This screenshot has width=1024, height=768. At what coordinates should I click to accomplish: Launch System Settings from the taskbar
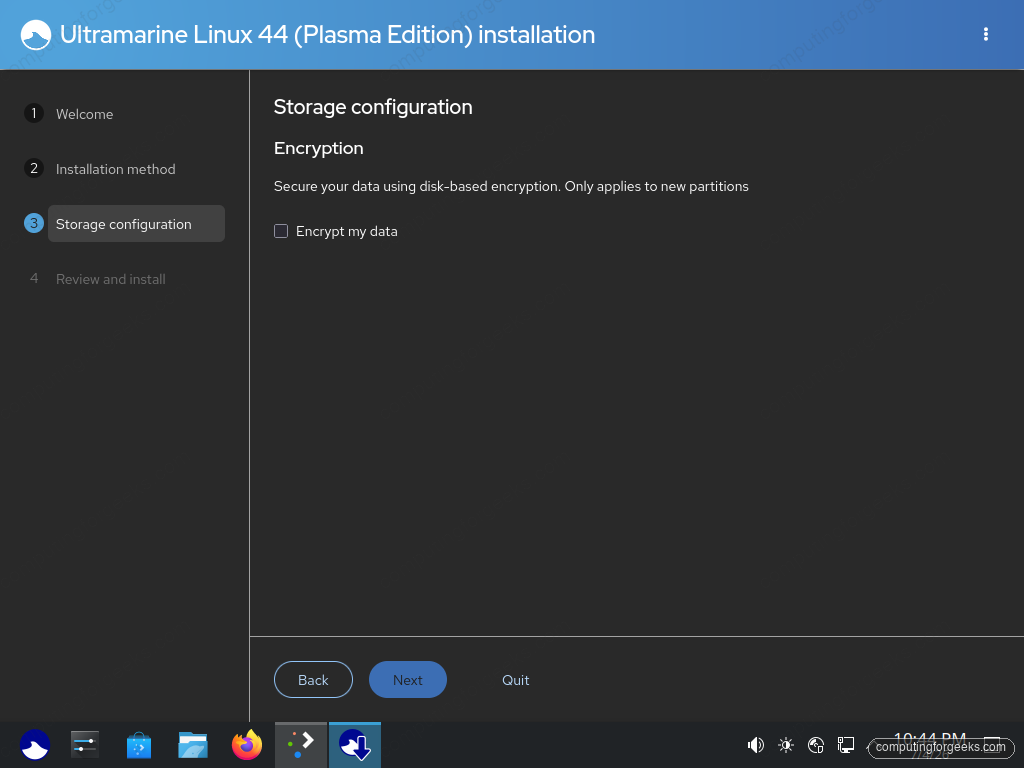pos(85,745)
